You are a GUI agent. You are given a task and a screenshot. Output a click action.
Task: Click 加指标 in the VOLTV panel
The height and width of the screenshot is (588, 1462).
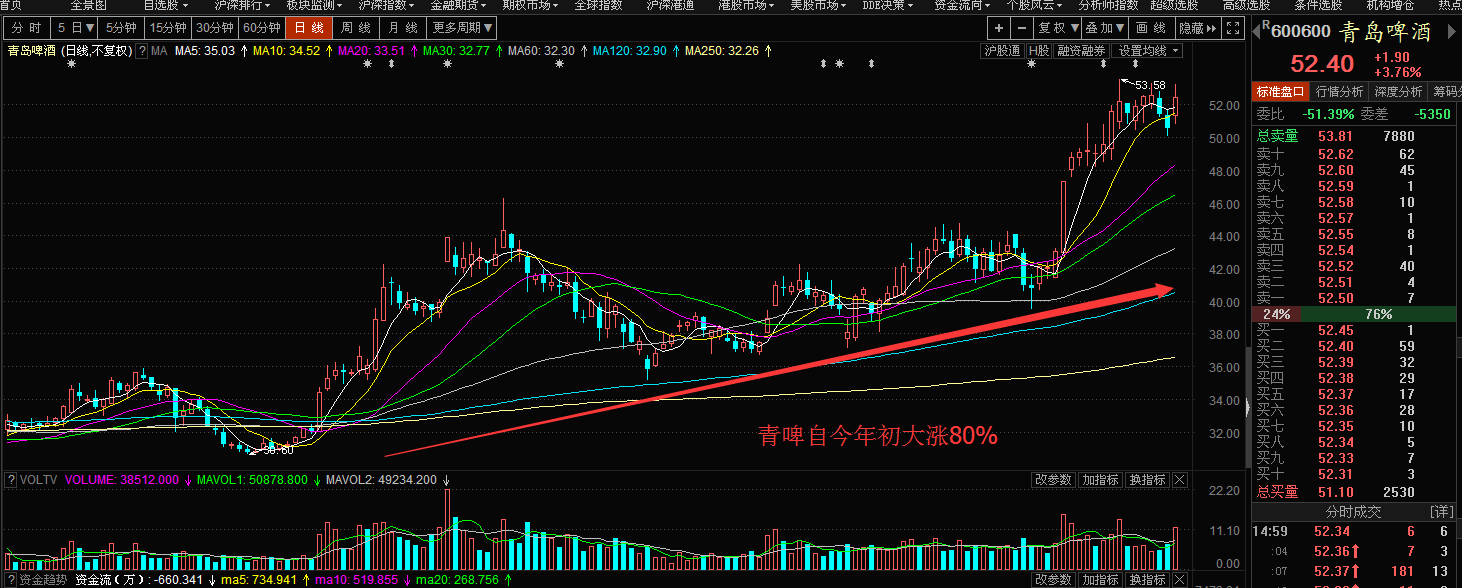click(1099, 480)
